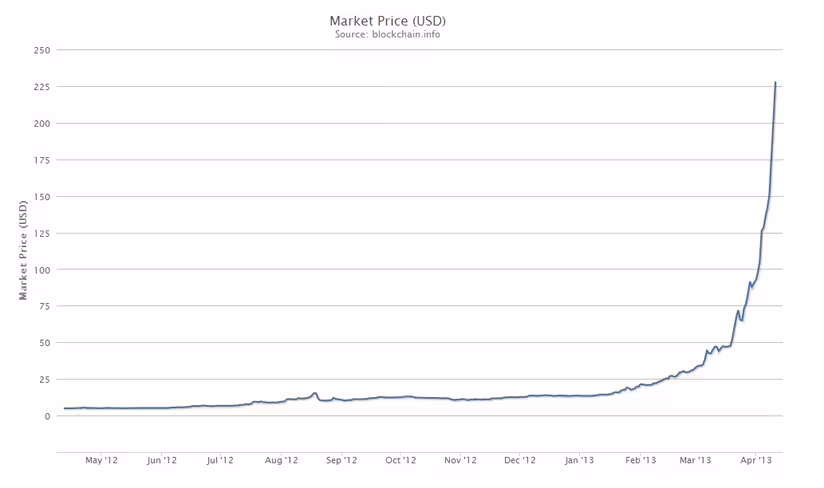Select the Dec '12 x-axis label
The height and width of the screenshot is (488, 824).
(520, 460)
